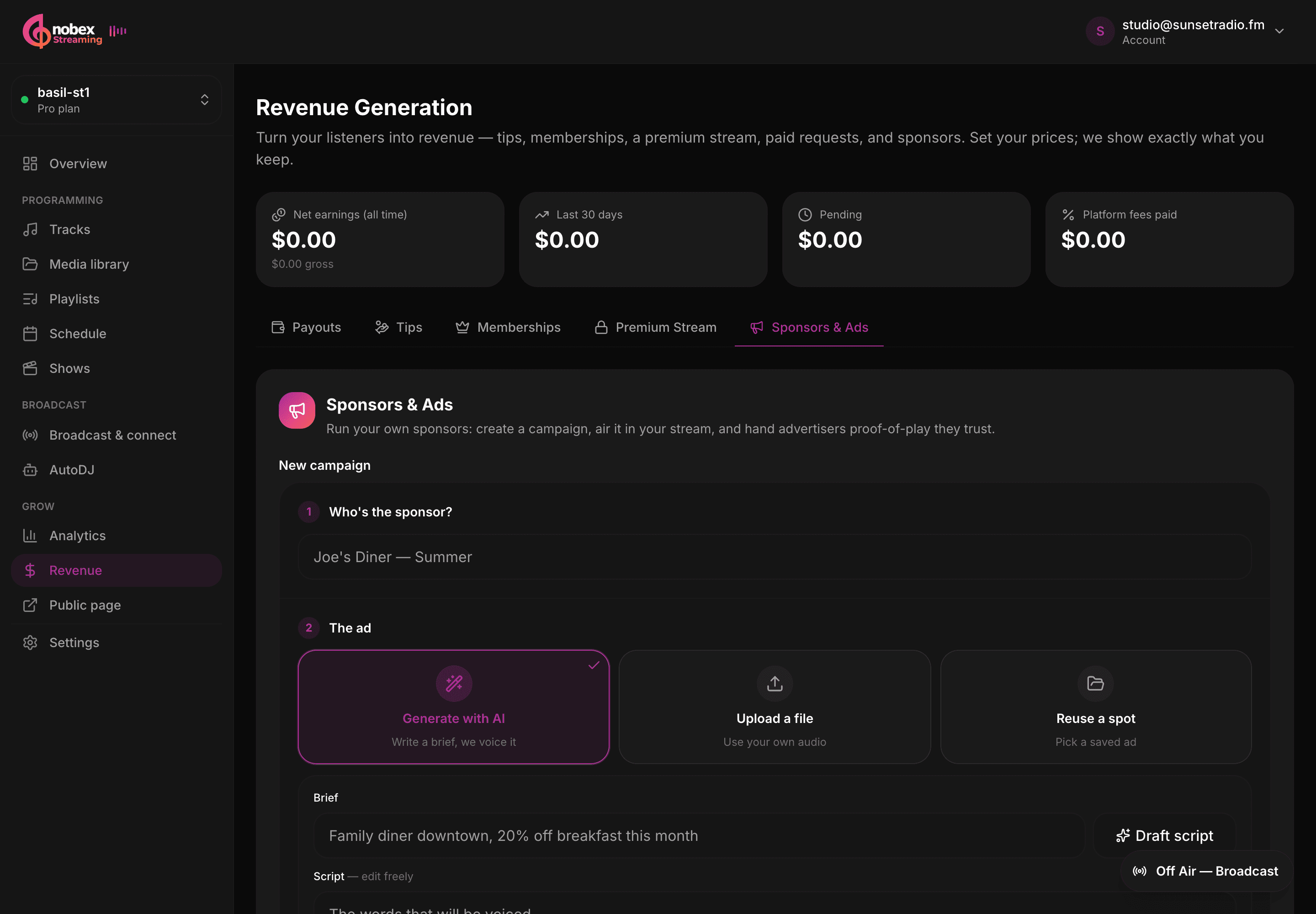This screenshot has height=914, width=1316.
Task: Click the Analytics bar chart icon
Action: pos(30,536)
